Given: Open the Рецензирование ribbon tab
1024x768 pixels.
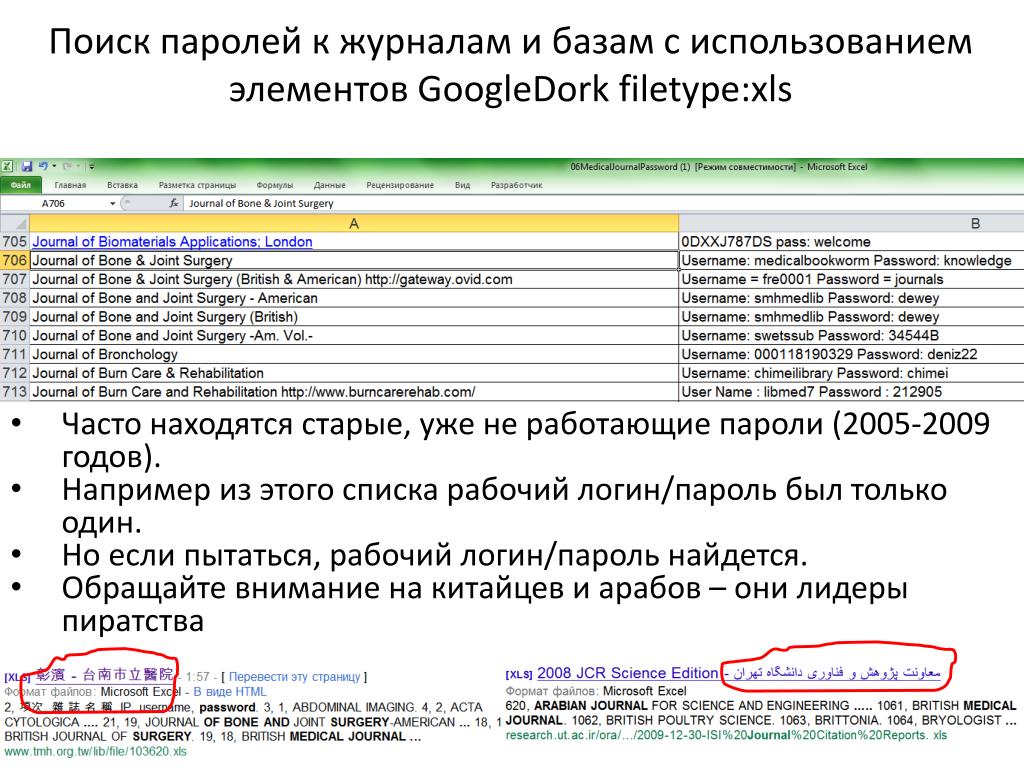Looking at the screenshot, I should click(400, 185).
